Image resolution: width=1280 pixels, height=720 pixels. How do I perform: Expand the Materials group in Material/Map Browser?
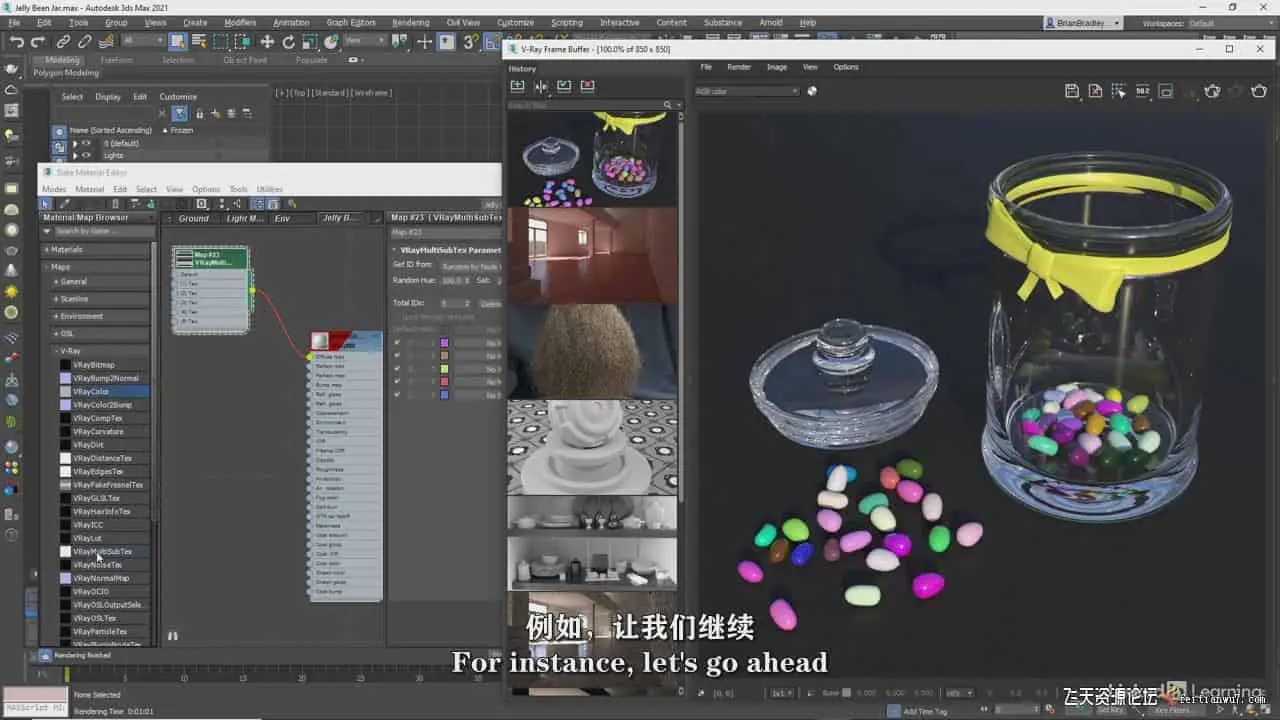pos(46,249)
